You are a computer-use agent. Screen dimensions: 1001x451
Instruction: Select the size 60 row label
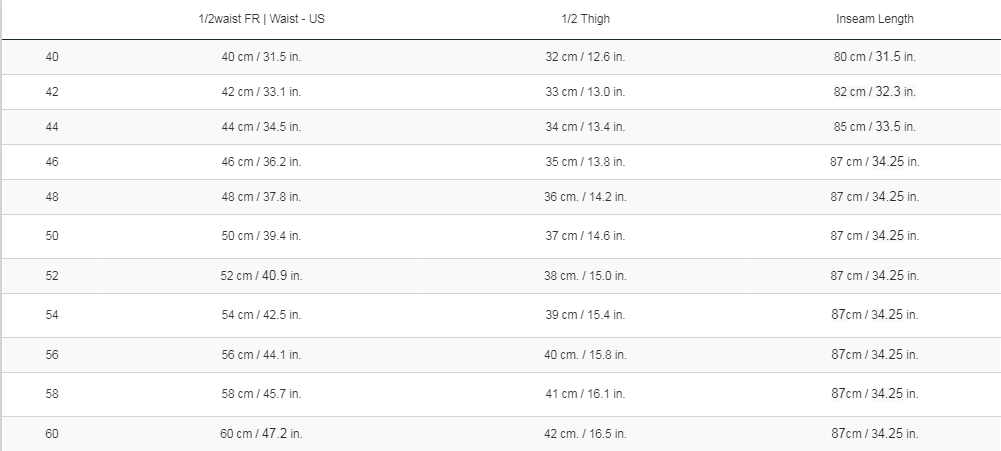tap(52, 434)
